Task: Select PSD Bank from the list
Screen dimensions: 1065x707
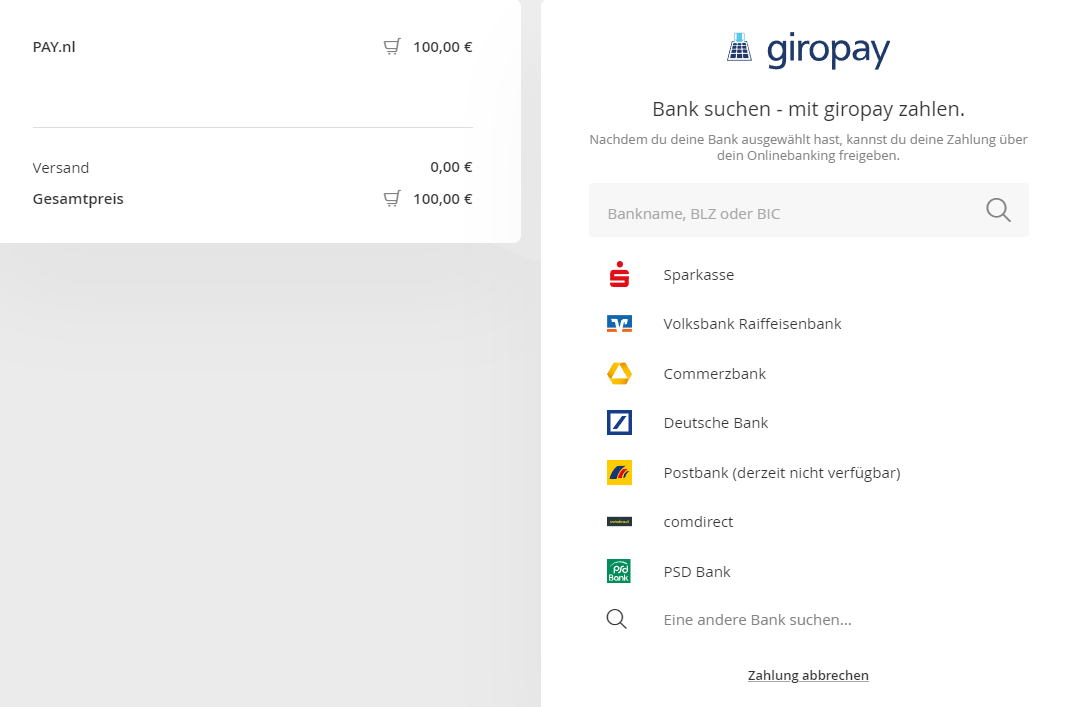Action: coord(697,572)
